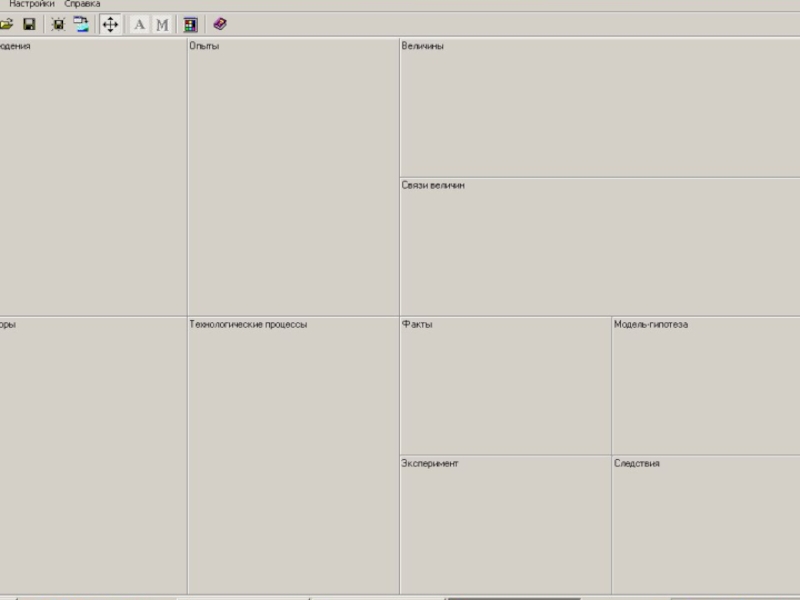The width and height of the screenshot is (800, 600).
Task: Select the Следствия panel label
Action: click(637, 463)
